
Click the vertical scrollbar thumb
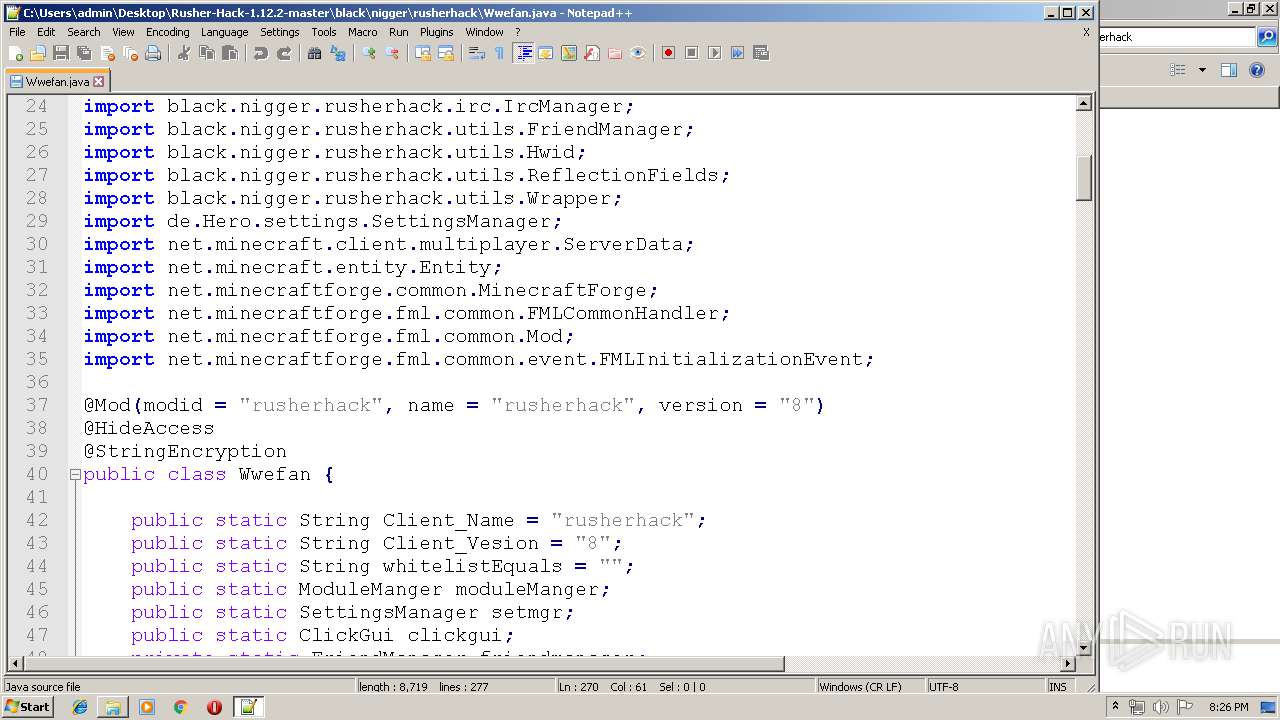(x=1084, y=178)
